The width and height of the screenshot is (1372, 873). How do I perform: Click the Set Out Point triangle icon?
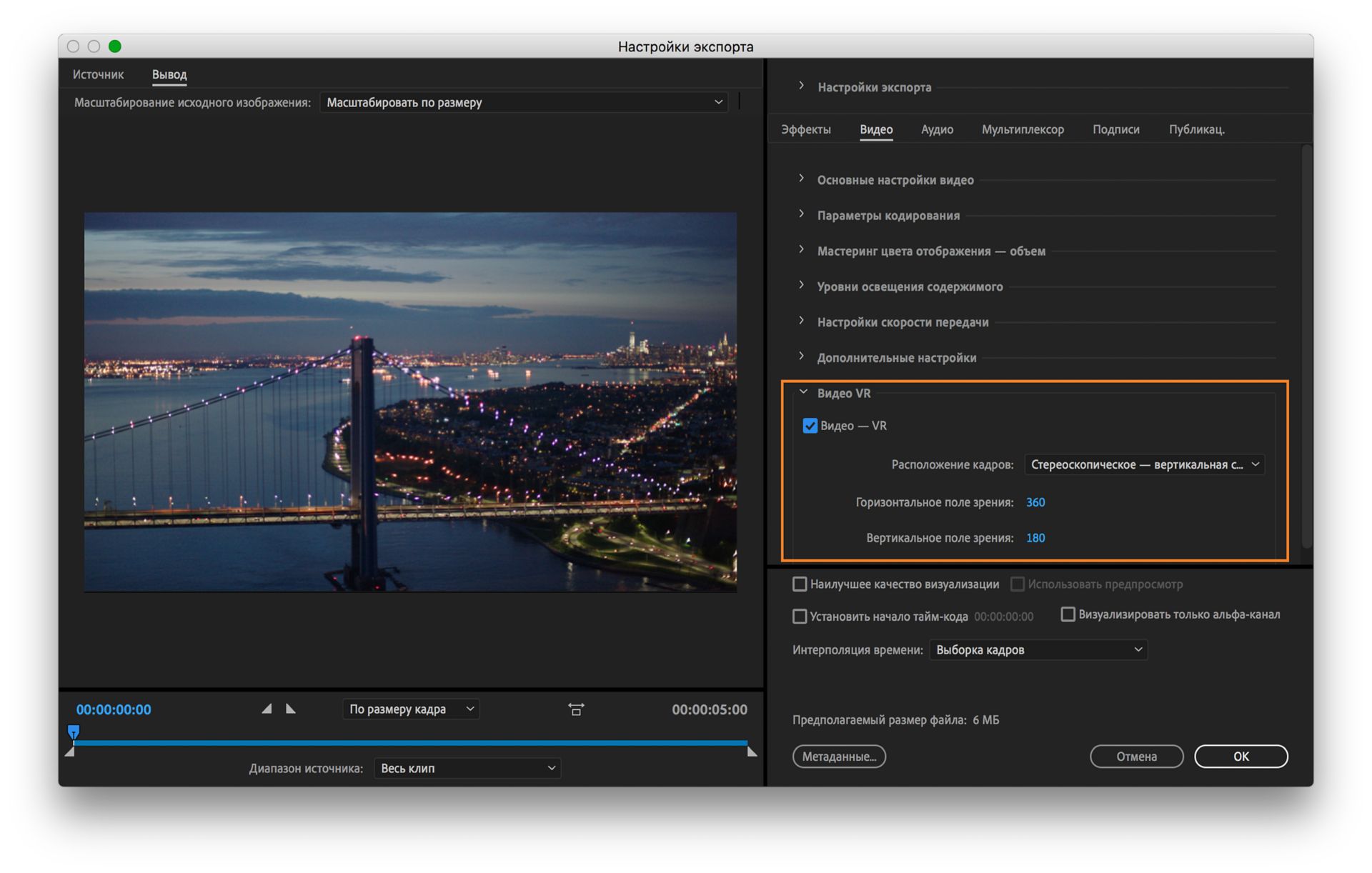291,709
